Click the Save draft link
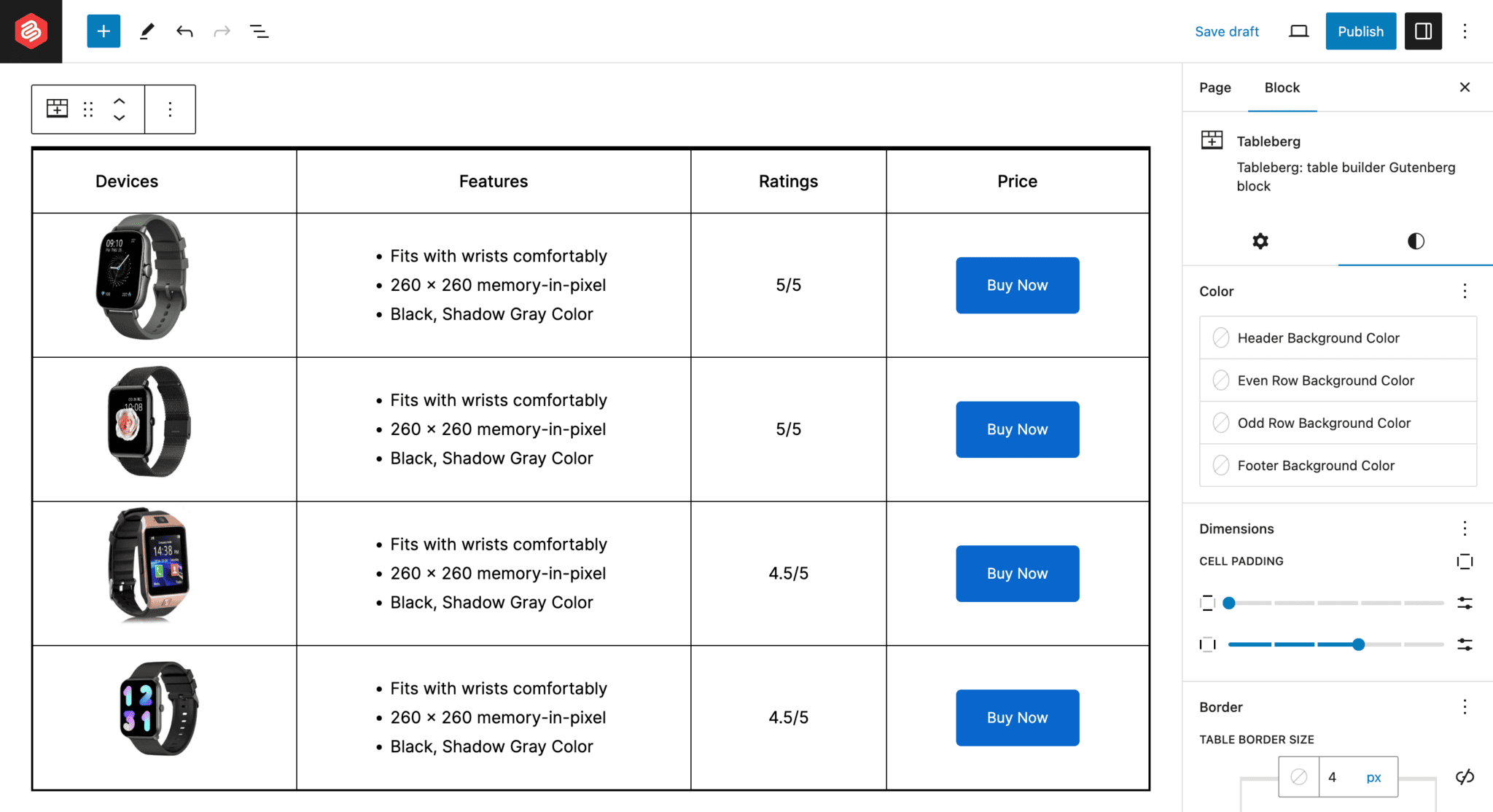 tap(1226, 31)
